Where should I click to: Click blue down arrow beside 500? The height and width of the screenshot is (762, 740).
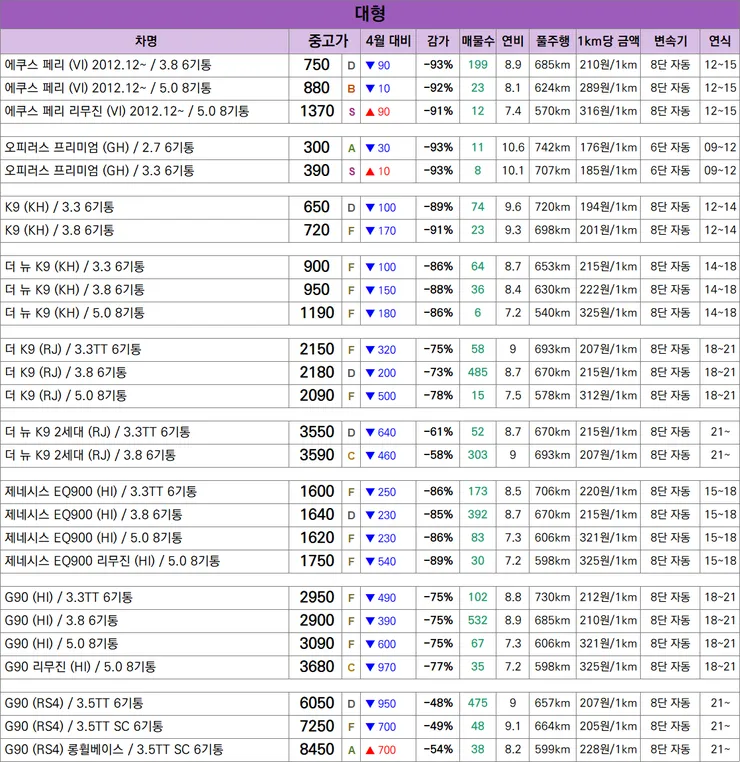(x=370, y=396)
